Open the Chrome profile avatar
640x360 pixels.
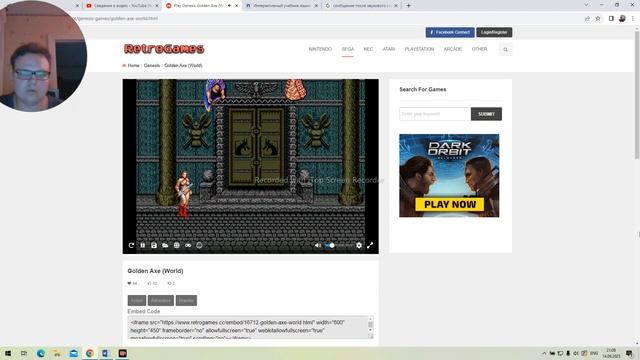(622, 18)
